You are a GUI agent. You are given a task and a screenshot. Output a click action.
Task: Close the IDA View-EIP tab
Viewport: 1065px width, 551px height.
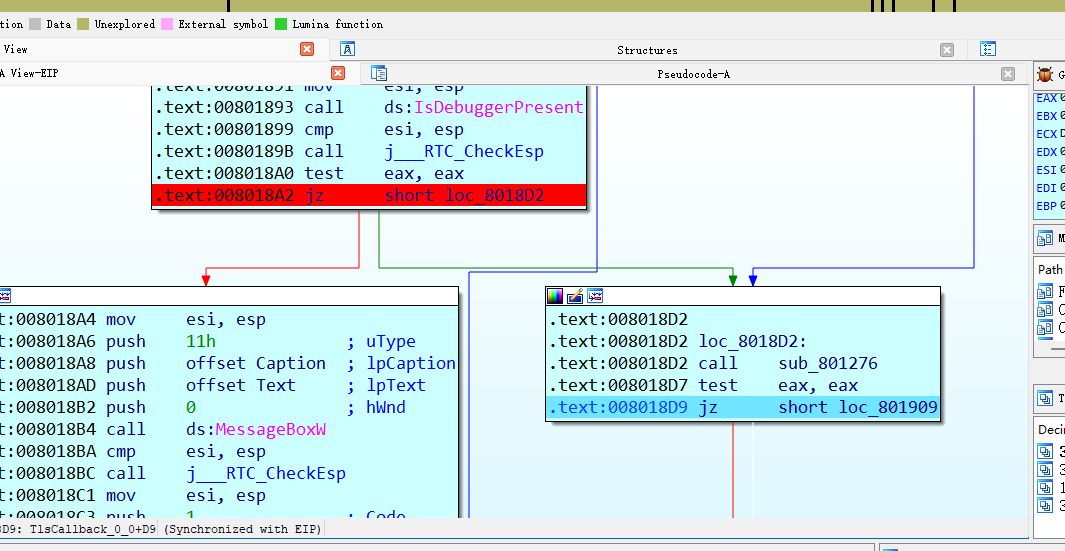point(338,73)
